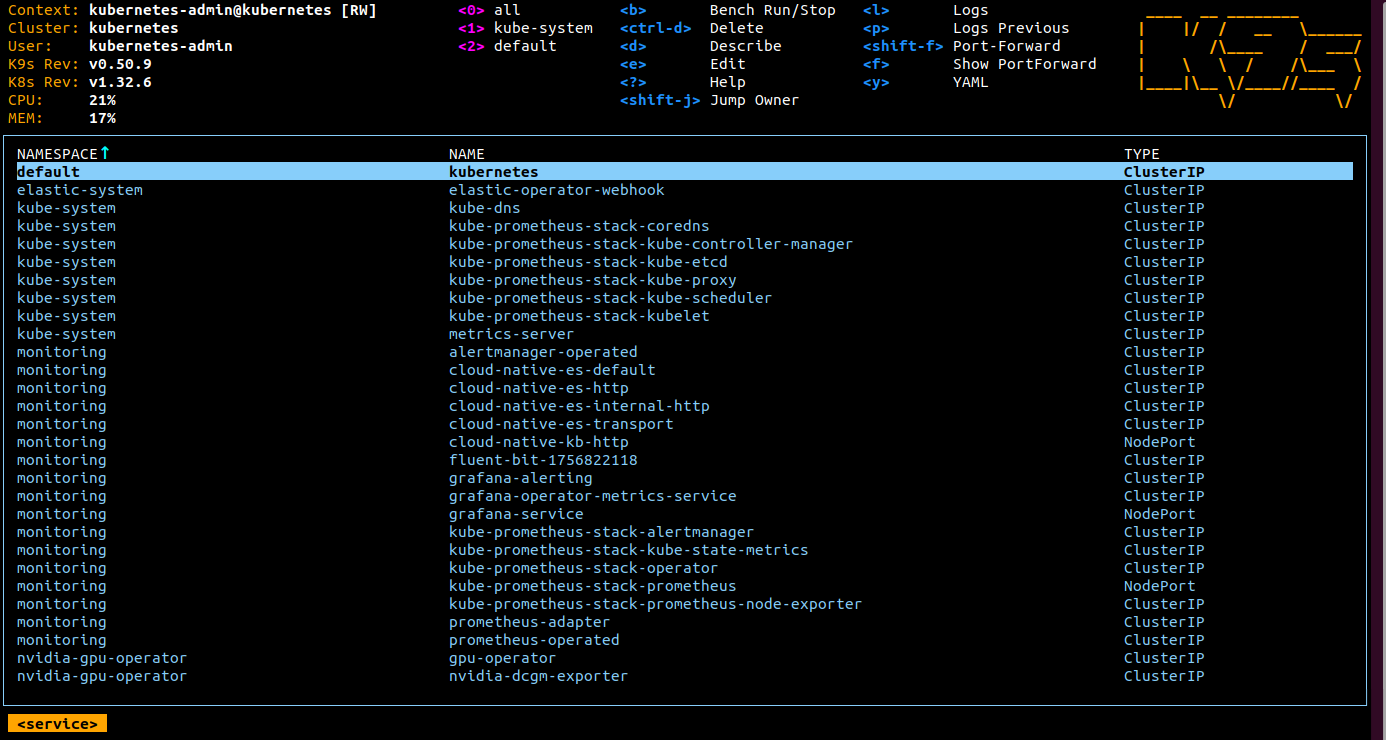Image resolution: width=1386 pixels, height=740 pixels.
Task: Sort by the NAME column header
Action: pyautogui.click(x=466, y=154)
